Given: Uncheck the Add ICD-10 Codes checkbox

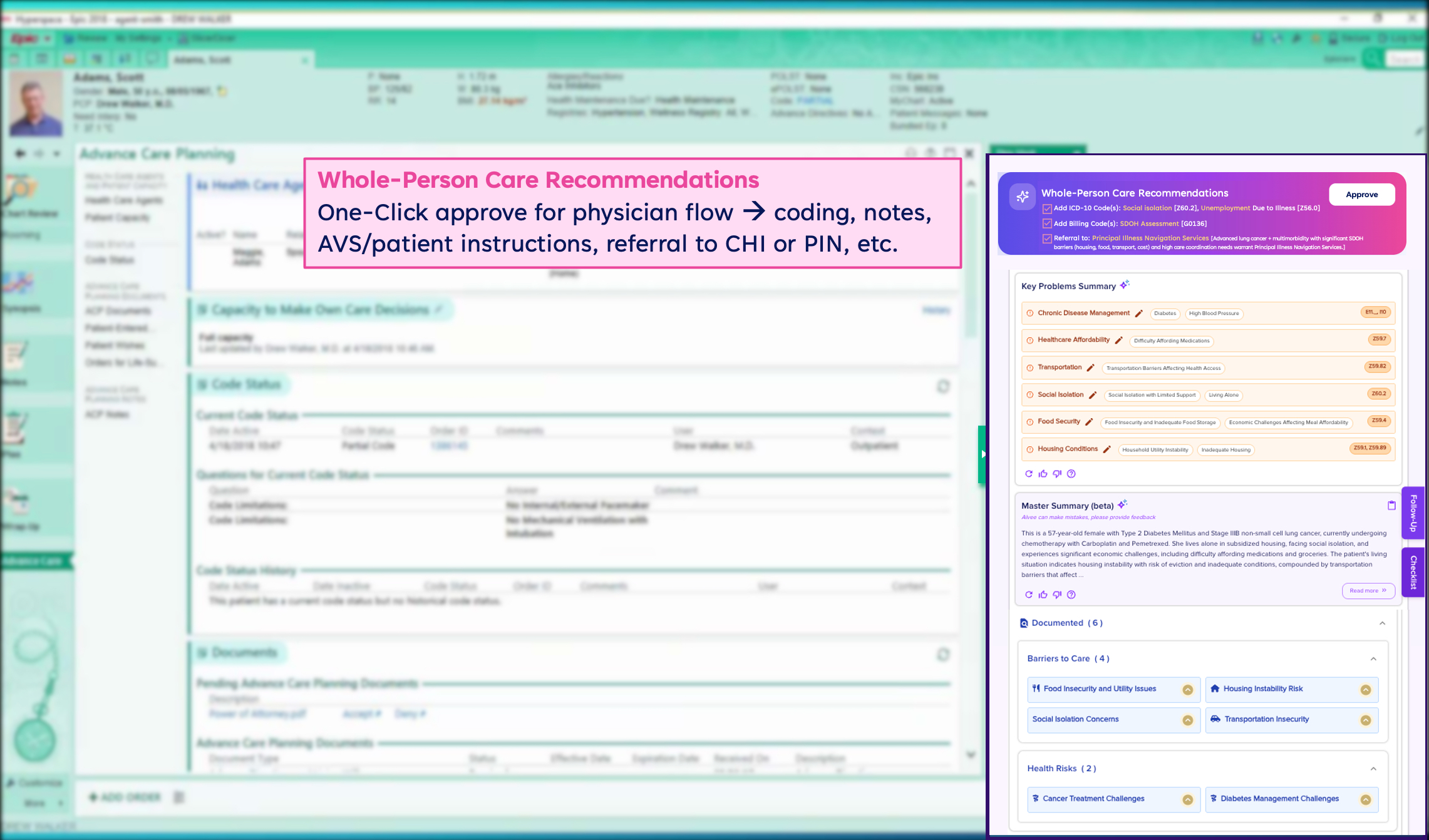Looking at the screenshot, I should (x=1047, y=208).
